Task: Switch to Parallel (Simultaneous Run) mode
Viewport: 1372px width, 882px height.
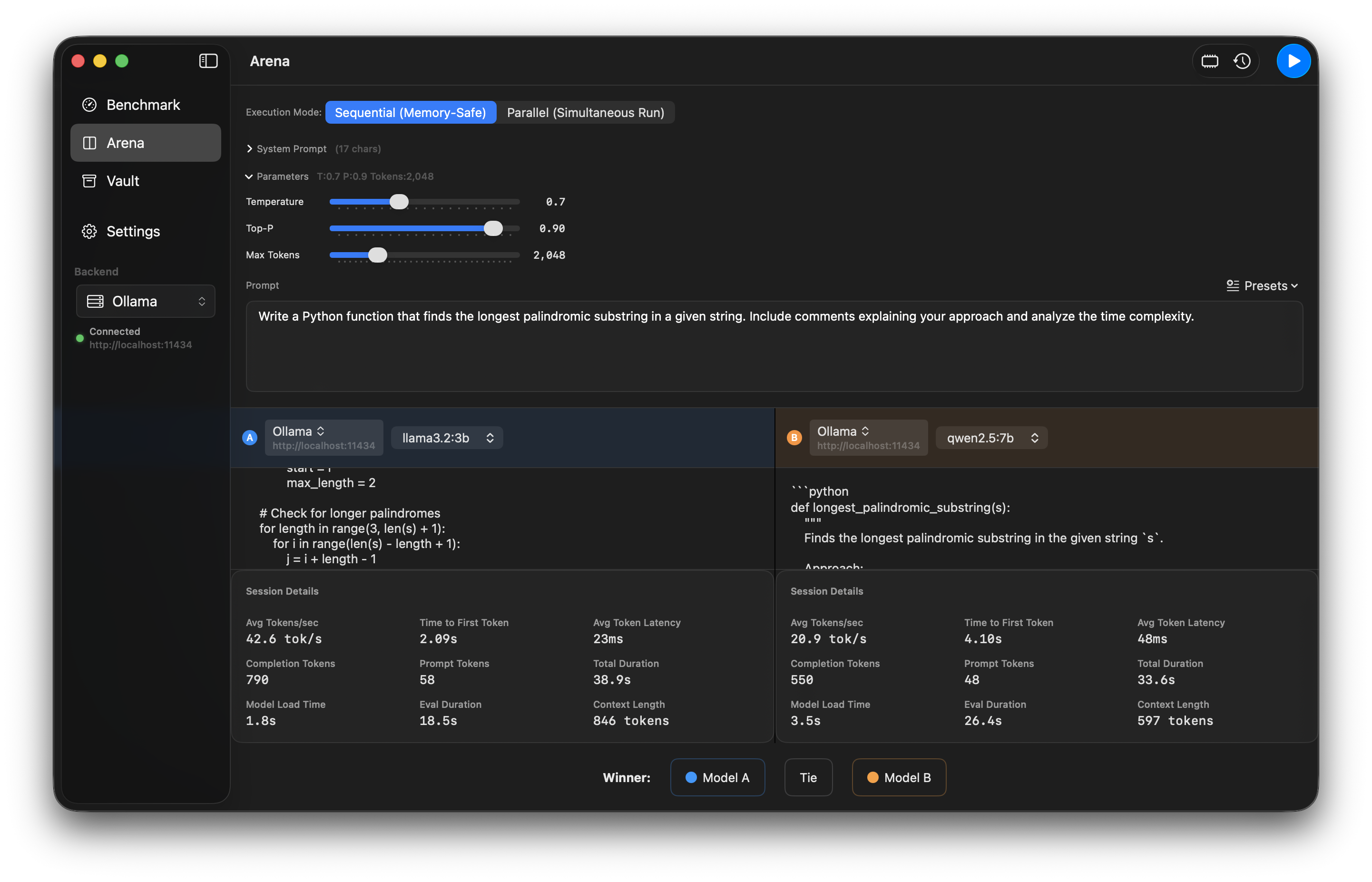Action: [585, 112]
